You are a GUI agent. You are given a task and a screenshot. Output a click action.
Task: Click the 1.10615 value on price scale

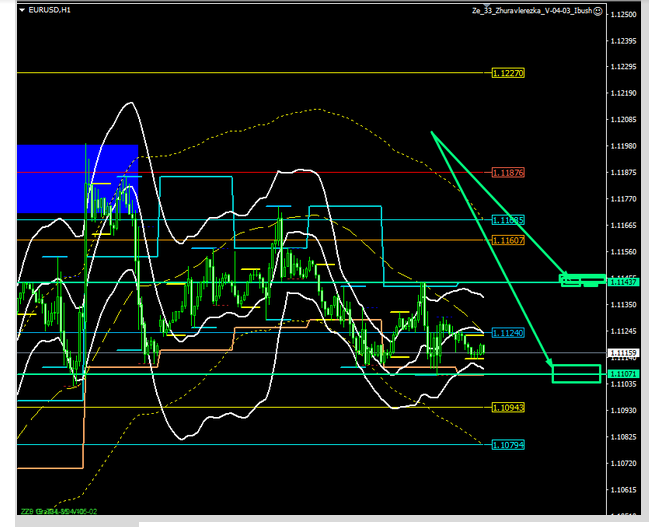pyautogui.click(x=625, y=490)
